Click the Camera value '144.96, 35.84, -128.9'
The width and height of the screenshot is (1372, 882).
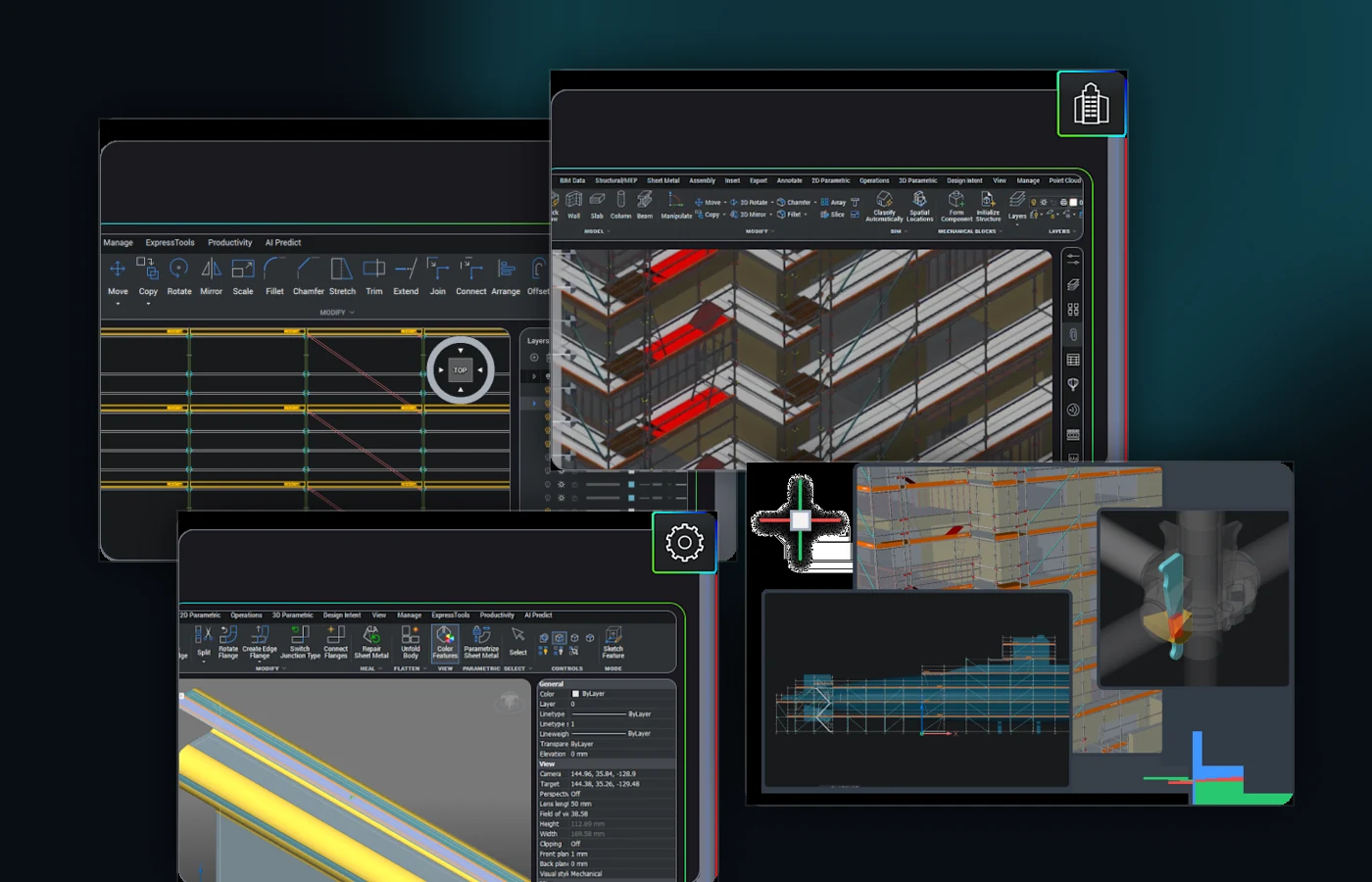604,774
